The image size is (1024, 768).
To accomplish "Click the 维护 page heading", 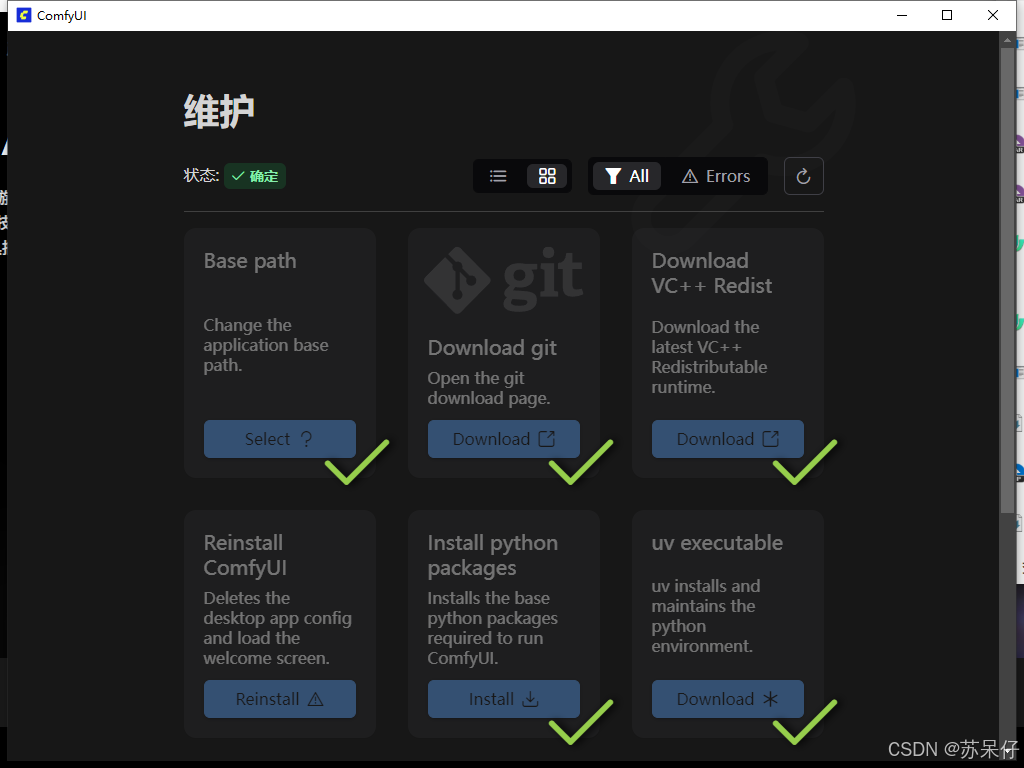I will [219, 112].
